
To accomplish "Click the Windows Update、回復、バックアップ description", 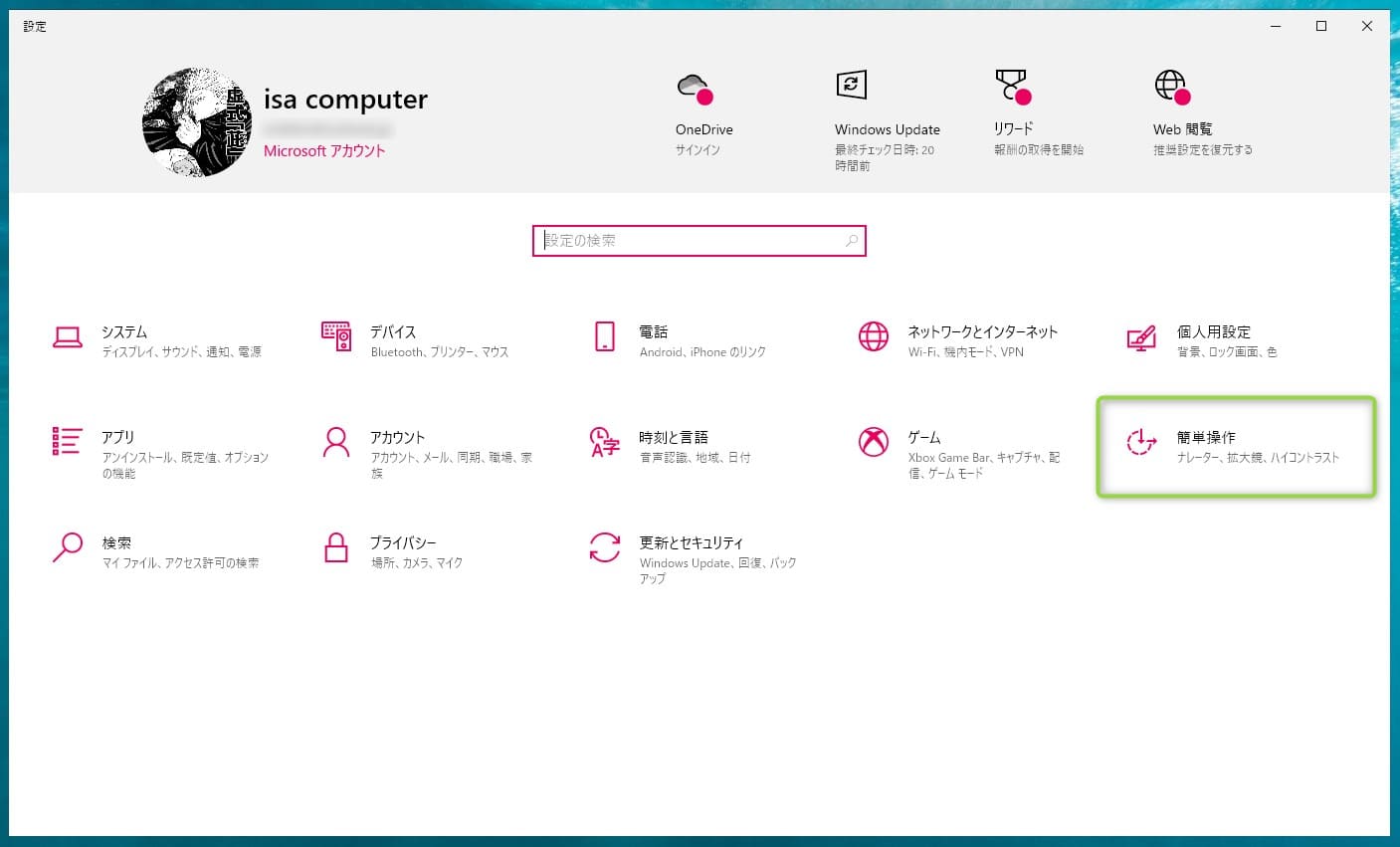I will 717,570.
